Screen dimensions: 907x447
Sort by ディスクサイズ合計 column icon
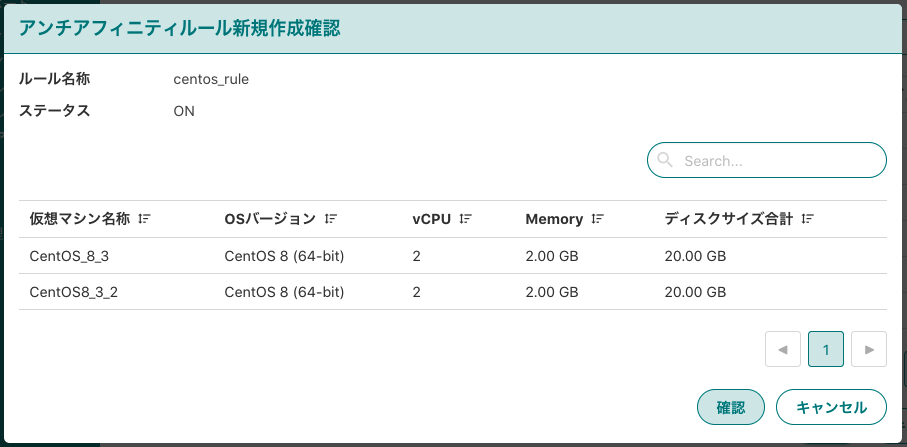808,219
